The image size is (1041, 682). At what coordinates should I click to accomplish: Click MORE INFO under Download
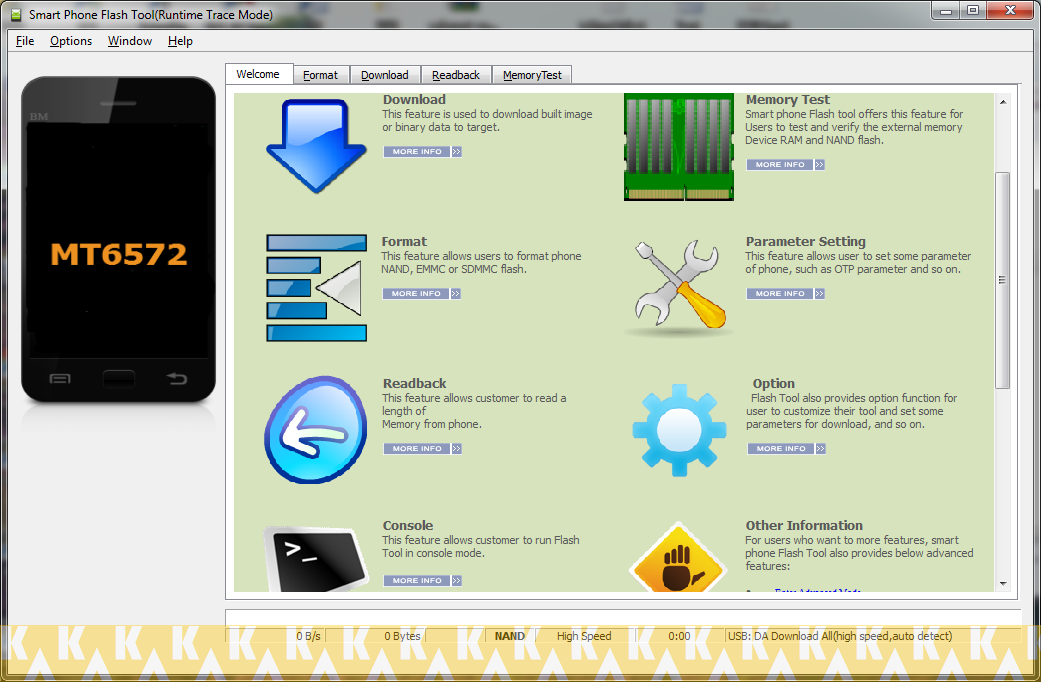tap(423, 152)
